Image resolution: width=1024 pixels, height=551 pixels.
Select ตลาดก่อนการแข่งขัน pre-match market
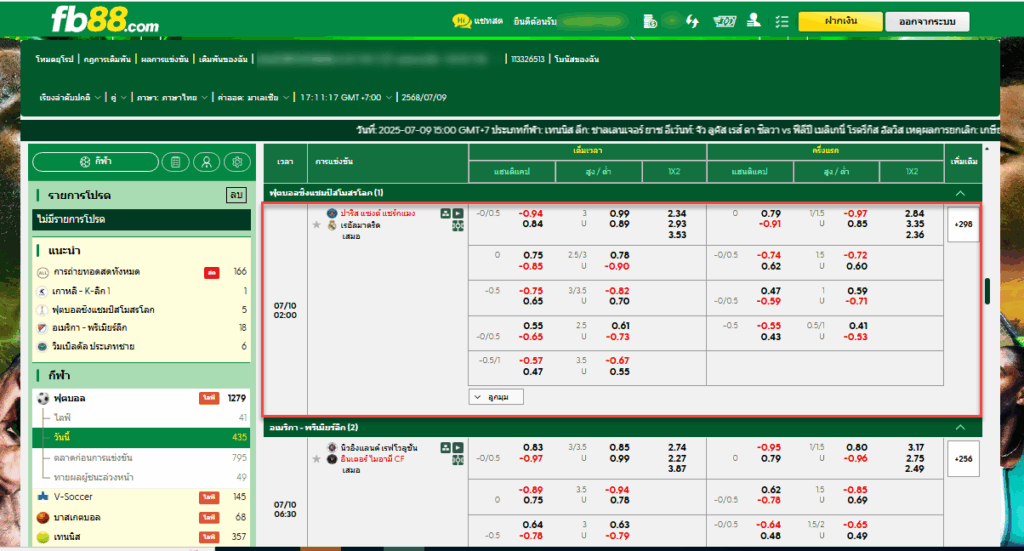click(x=141, y=458)
